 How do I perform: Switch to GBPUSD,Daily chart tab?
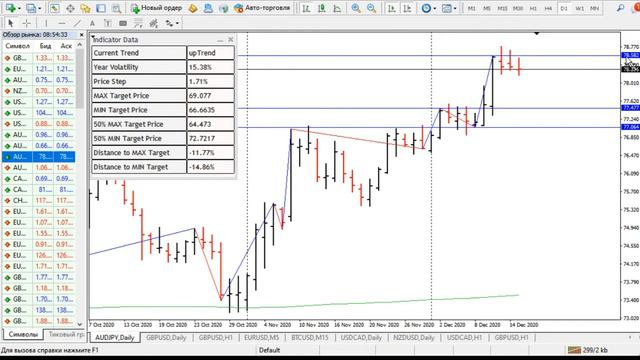(166, 338)
